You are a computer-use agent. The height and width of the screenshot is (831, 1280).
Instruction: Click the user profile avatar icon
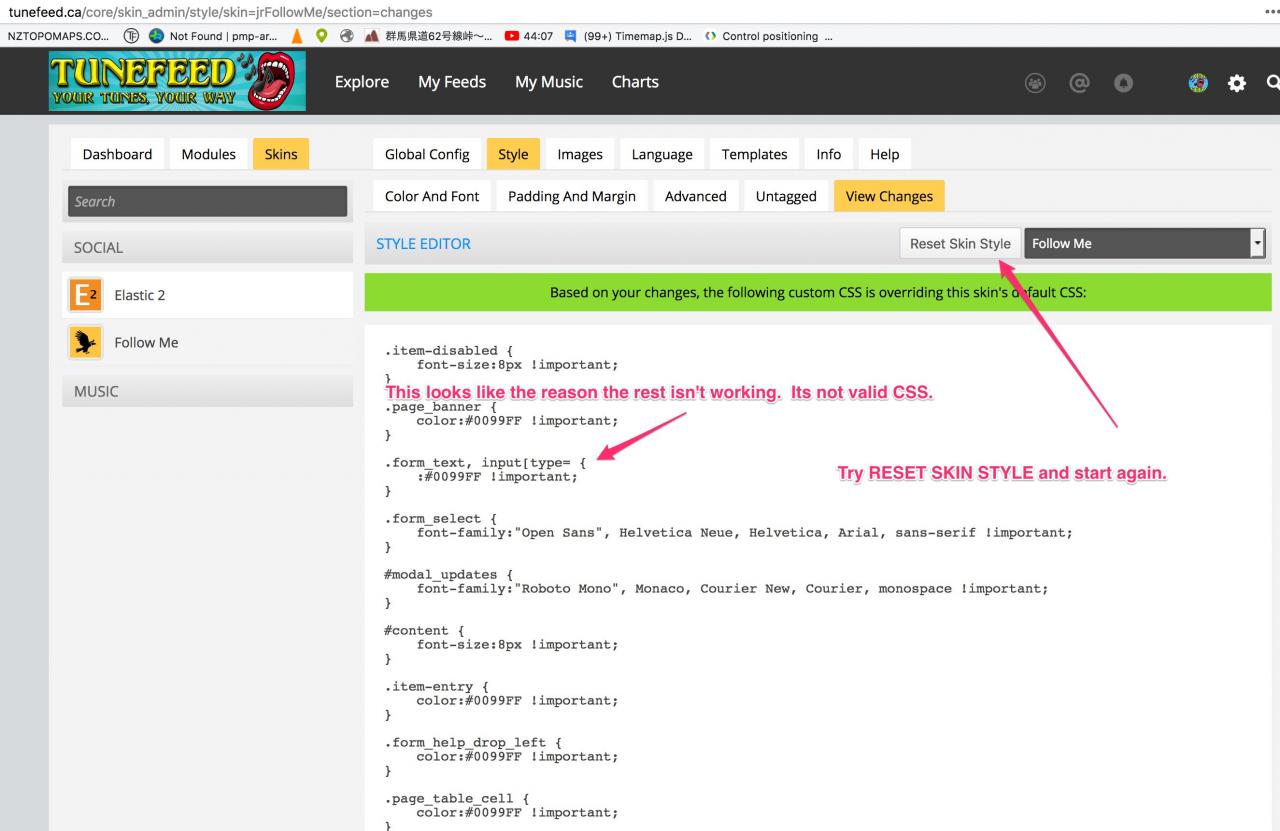pyautogui.click(x=1198, y=84)
